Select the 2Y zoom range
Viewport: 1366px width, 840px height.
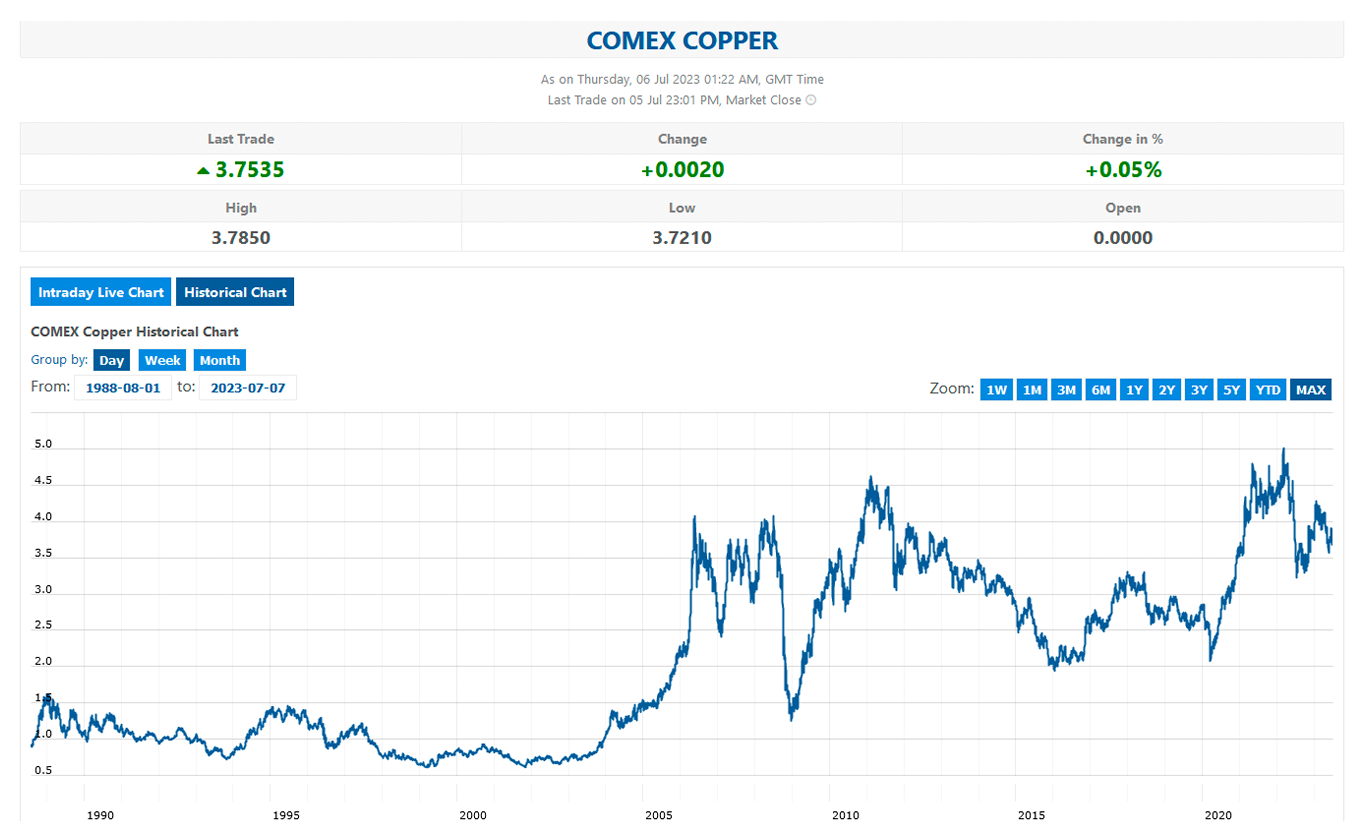[x=1166, y=390]
